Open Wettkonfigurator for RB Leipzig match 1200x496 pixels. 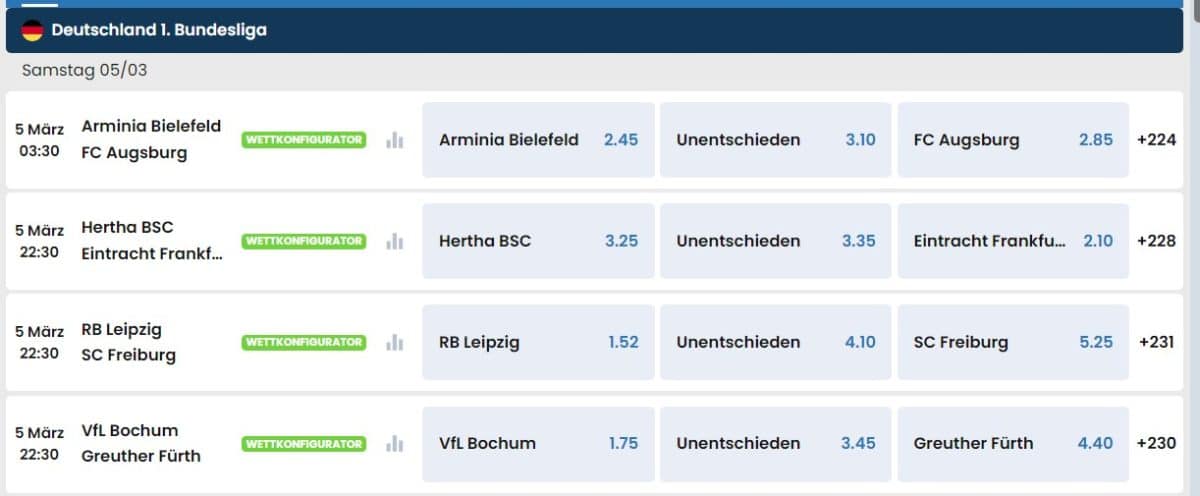point(304,342)
